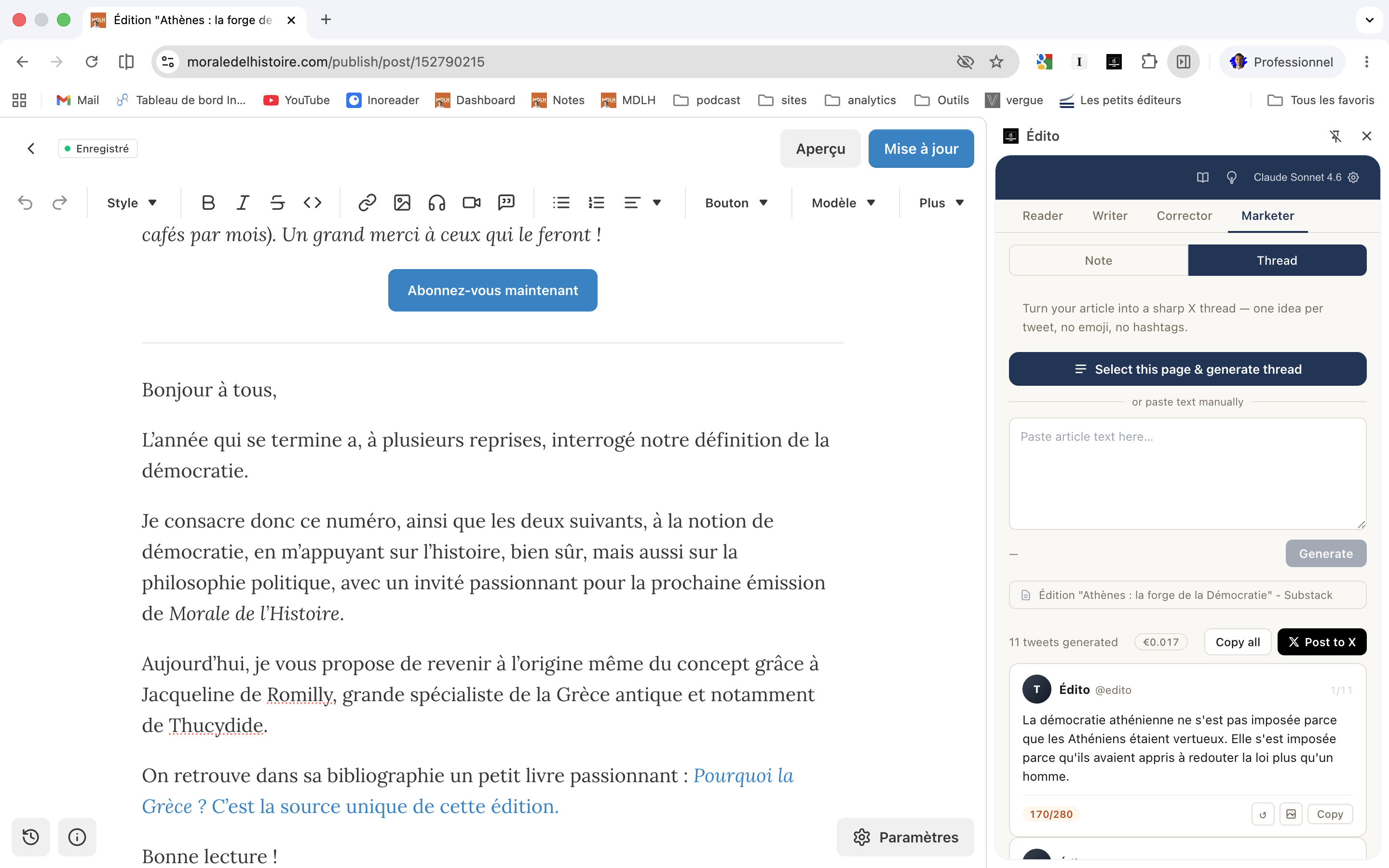Image resolution: width=1389 pixels, height=868 pixels.
Task: Click in the Paste article text field
Action: pos(1187,474)
